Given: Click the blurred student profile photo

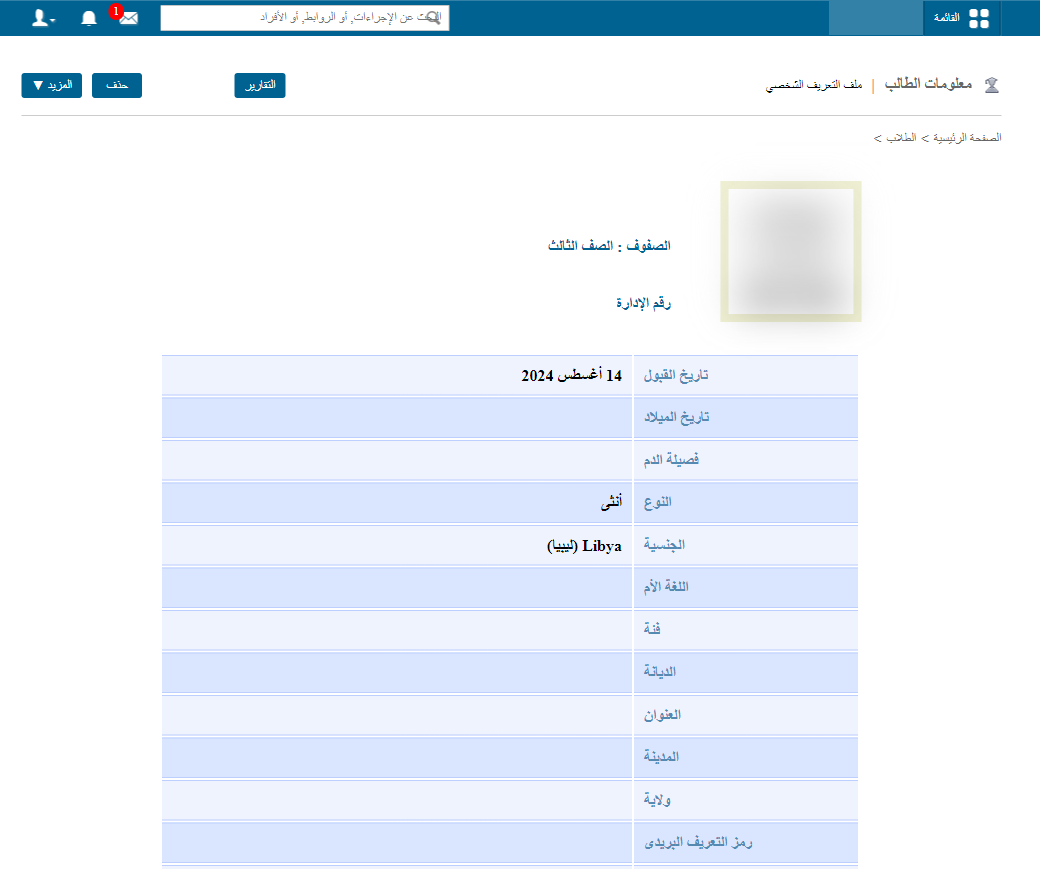Looking at the screenshot, I should click(x=791, y=251).
